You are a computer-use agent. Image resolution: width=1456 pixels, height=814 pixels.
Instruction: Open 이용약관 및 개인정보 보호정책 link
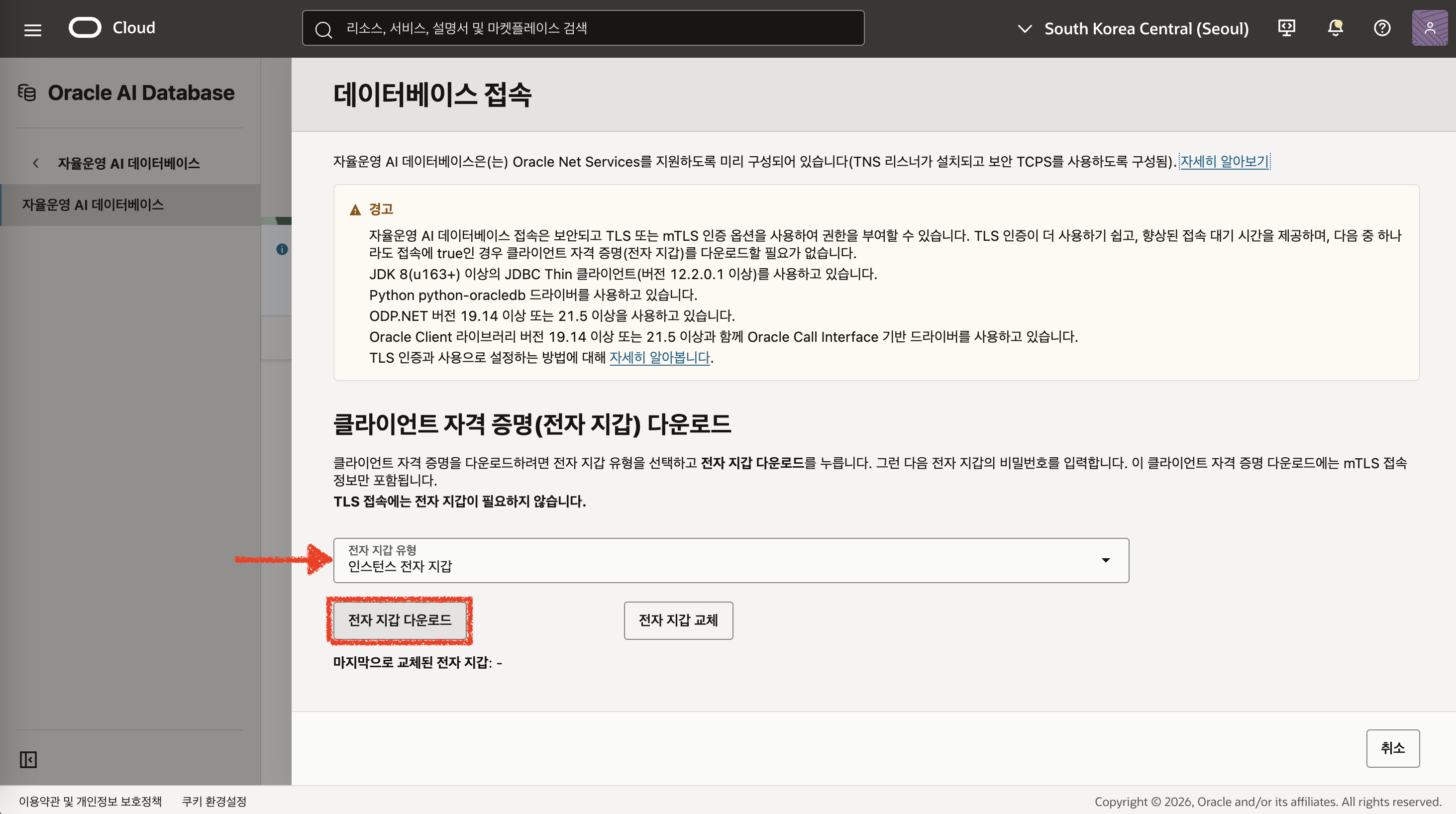[x=91, y=801]
